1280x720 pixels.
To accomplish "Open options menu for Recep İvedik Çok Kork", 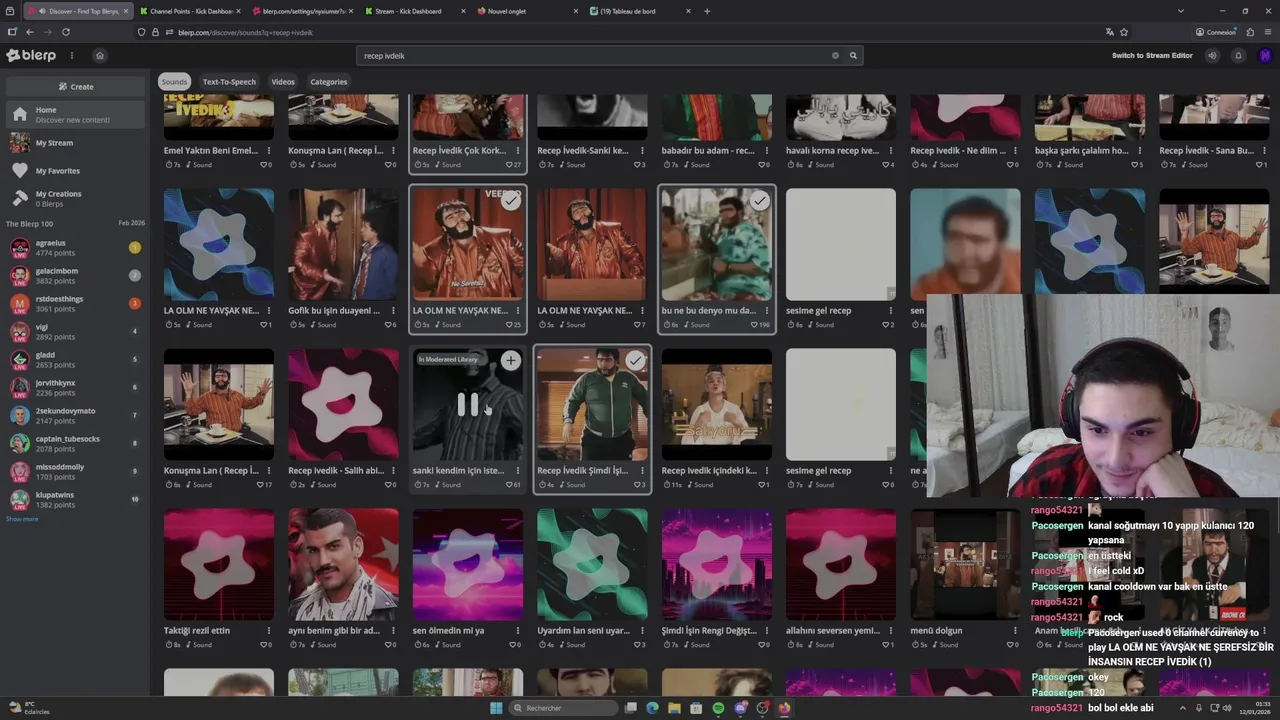I will (517, 151).
